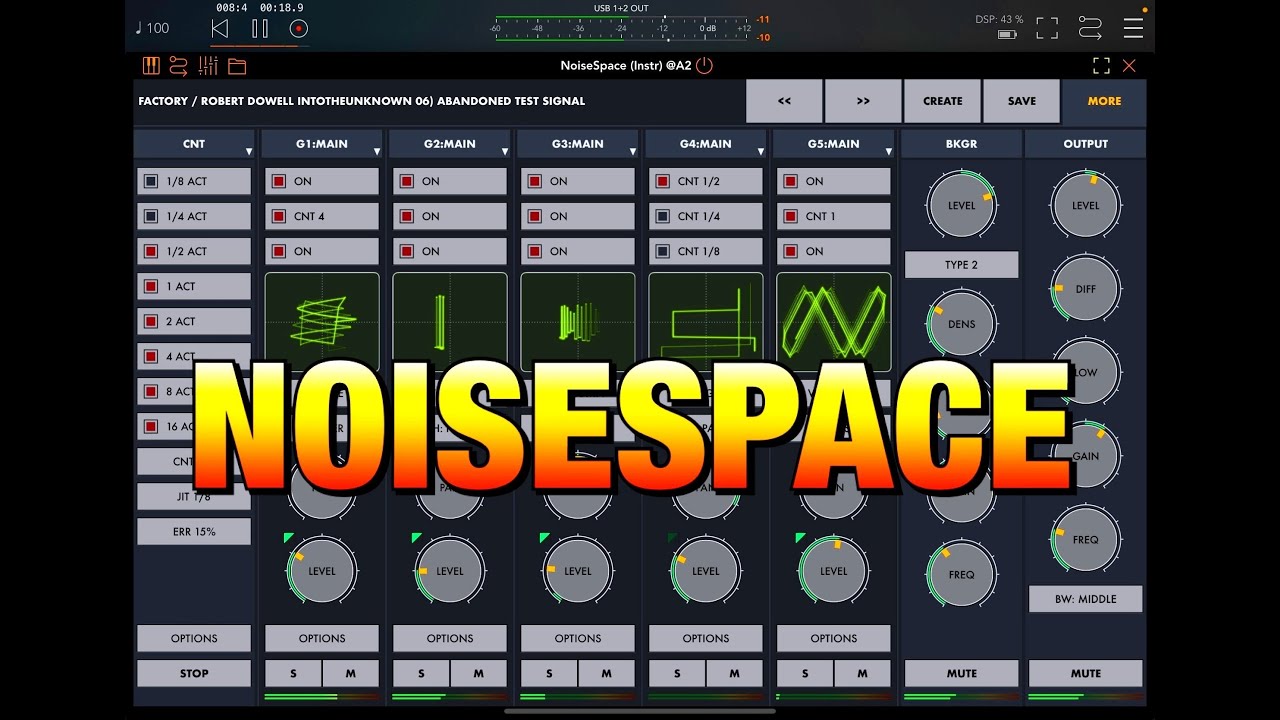
Task: Select the G5 waveform display thumbnail
Action: point(834,322)
